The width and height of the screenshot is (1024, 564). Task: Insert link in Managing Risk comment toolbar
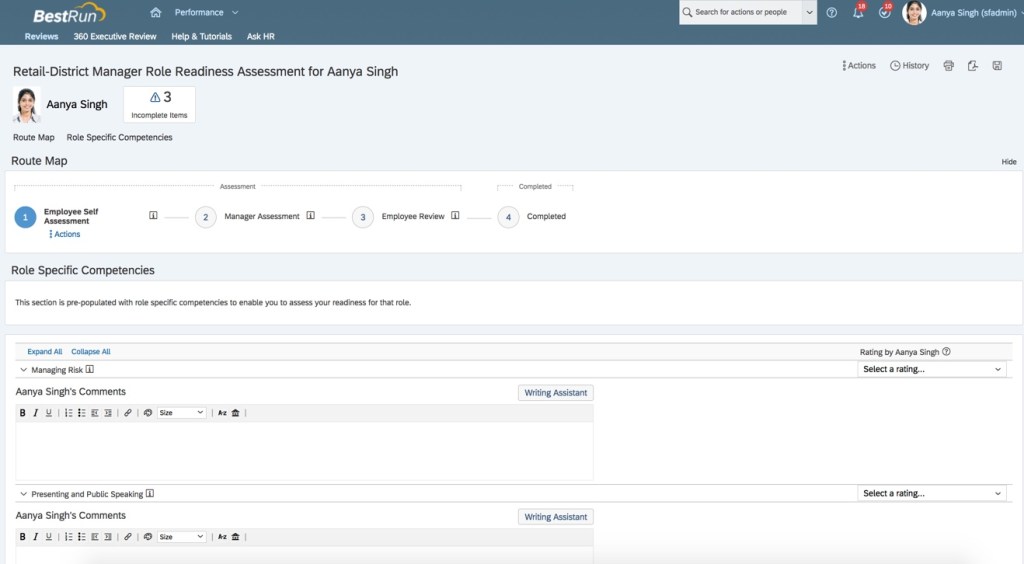pos(128,413)
